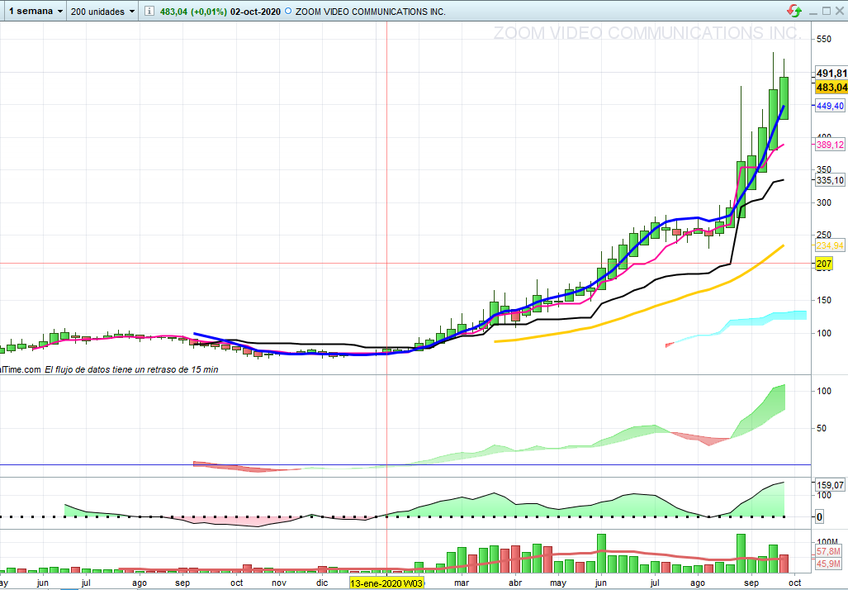Click the 13-ene-2020 W03 date marker
This screenshot has width=848, height=590.
point(386,584)
